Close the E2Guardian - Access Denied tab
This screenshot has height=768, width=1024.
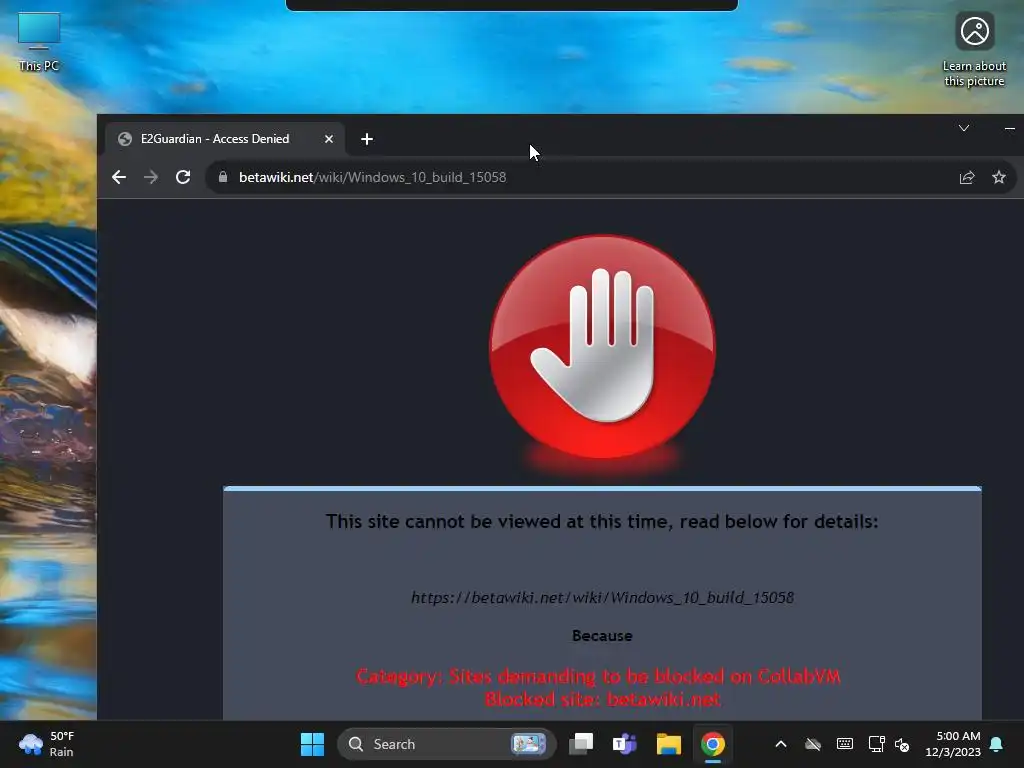click(x=329, y=139)
